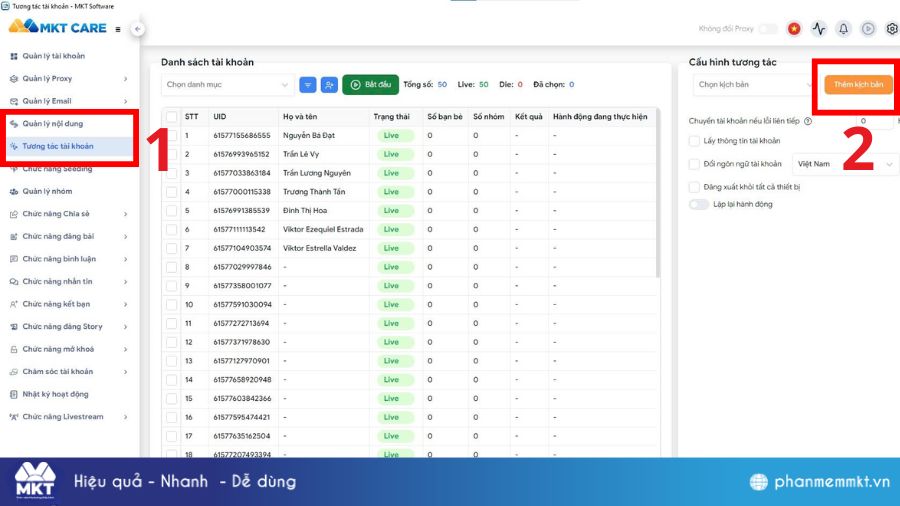Click the Quản lý Email envelope icon
The width and height of the screenshot is (900, 506).
pos(14,101)
